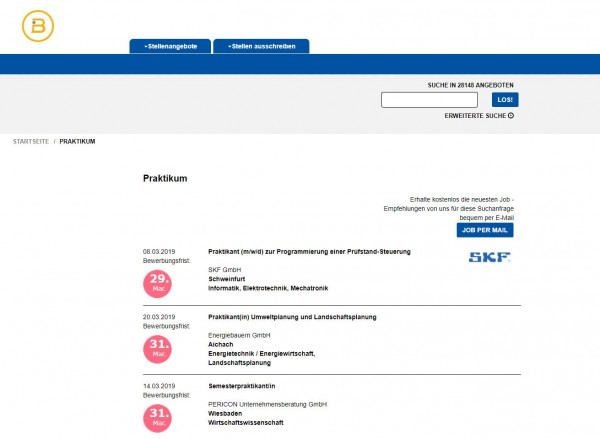The height and width of the screenshot is (439, 600).
Task: Open the Umweltplanung und Landschaftsplanung listing
Action: [292, 317]
